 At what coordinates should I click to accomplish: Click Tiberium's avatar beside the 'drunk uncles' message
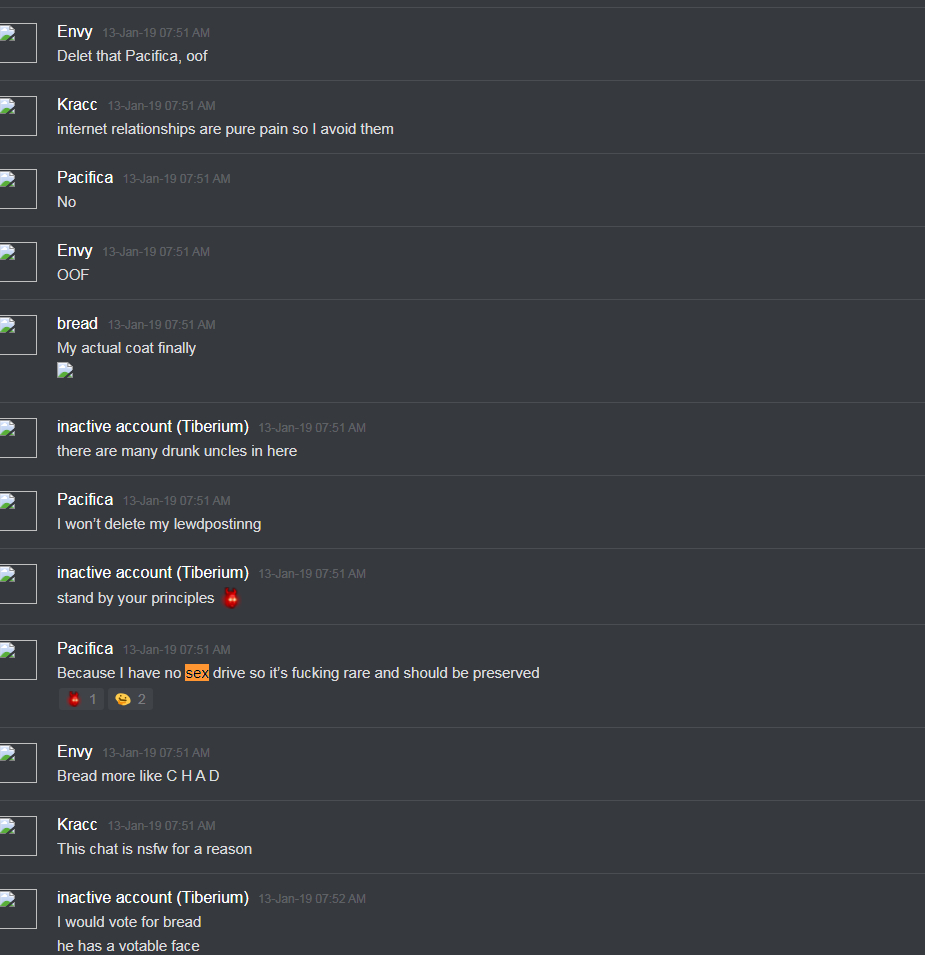[x=18, y=438]
